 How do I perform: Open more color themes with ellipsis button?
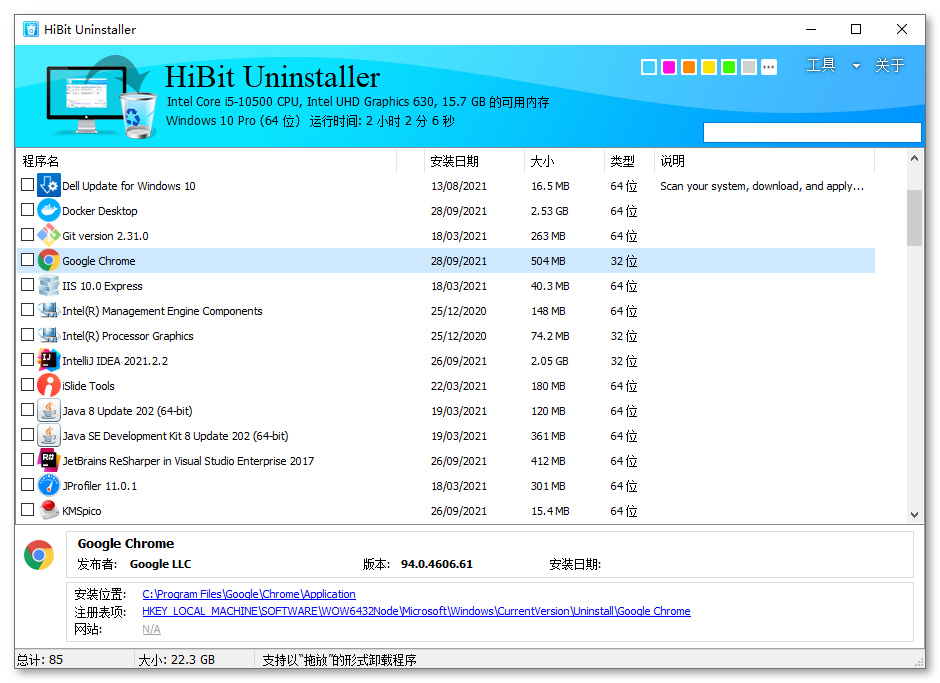(x=769, y=67)
